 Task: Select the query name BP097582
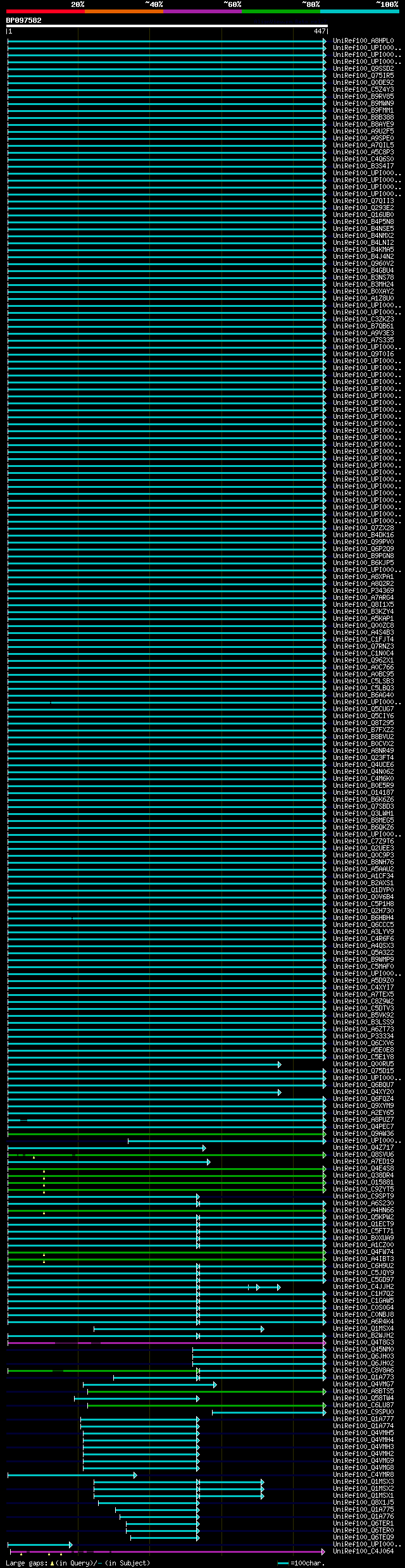[24, 20]
